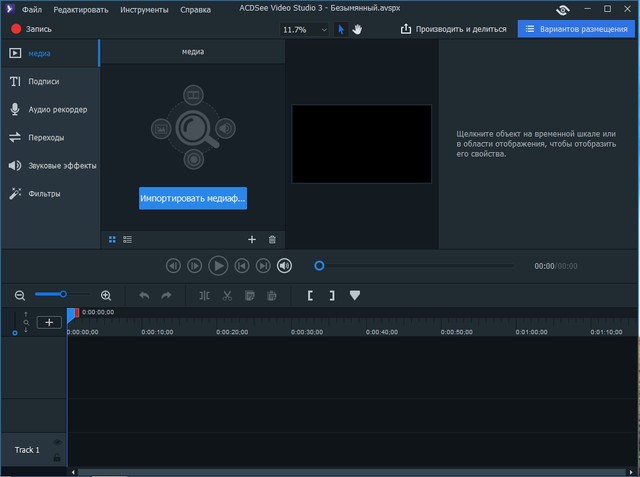Open the Инструменты menu
640x477 pixels.
pyautogui.click(x=144, y=9)
